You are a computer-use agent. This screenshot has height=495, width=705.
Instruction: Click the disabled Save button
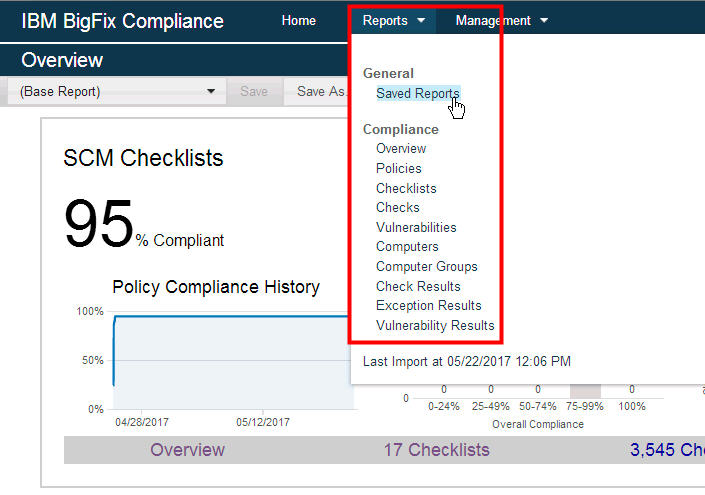tap(254, 92)
